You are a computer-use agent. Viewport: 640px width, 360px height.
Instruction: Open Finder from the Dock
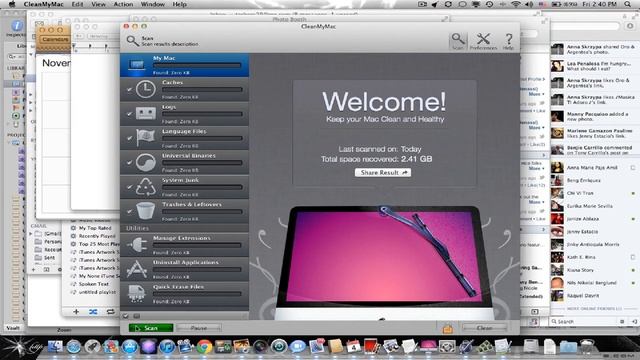(55, 347)
